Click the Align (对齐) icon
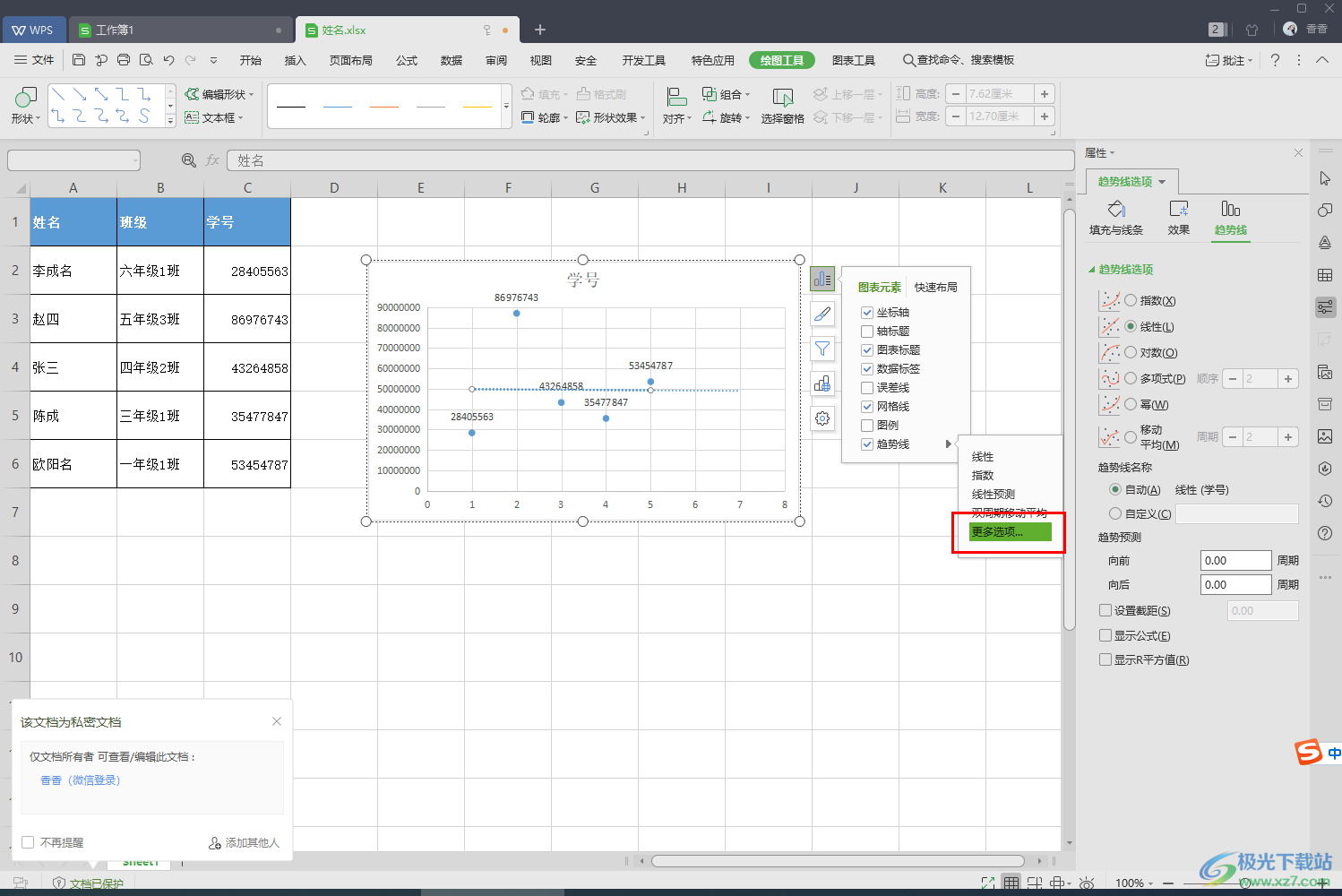This screenshot has height=896, width=1342. click(x=677, y=97)
